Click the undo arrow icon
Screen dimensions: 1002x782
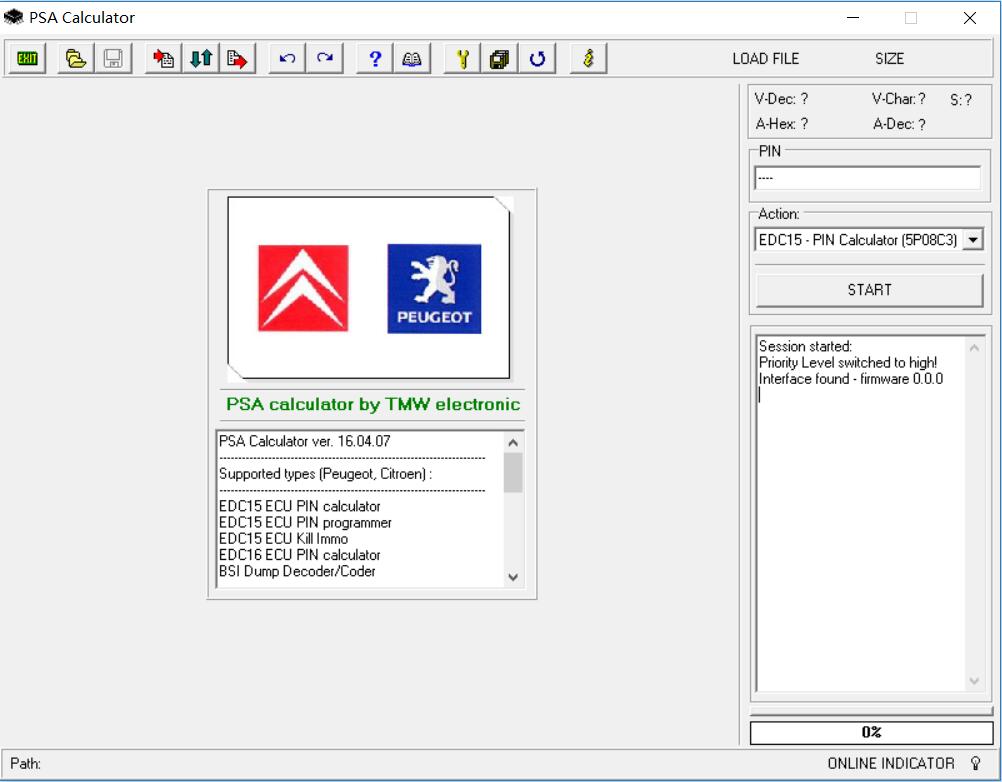(288, 59)
